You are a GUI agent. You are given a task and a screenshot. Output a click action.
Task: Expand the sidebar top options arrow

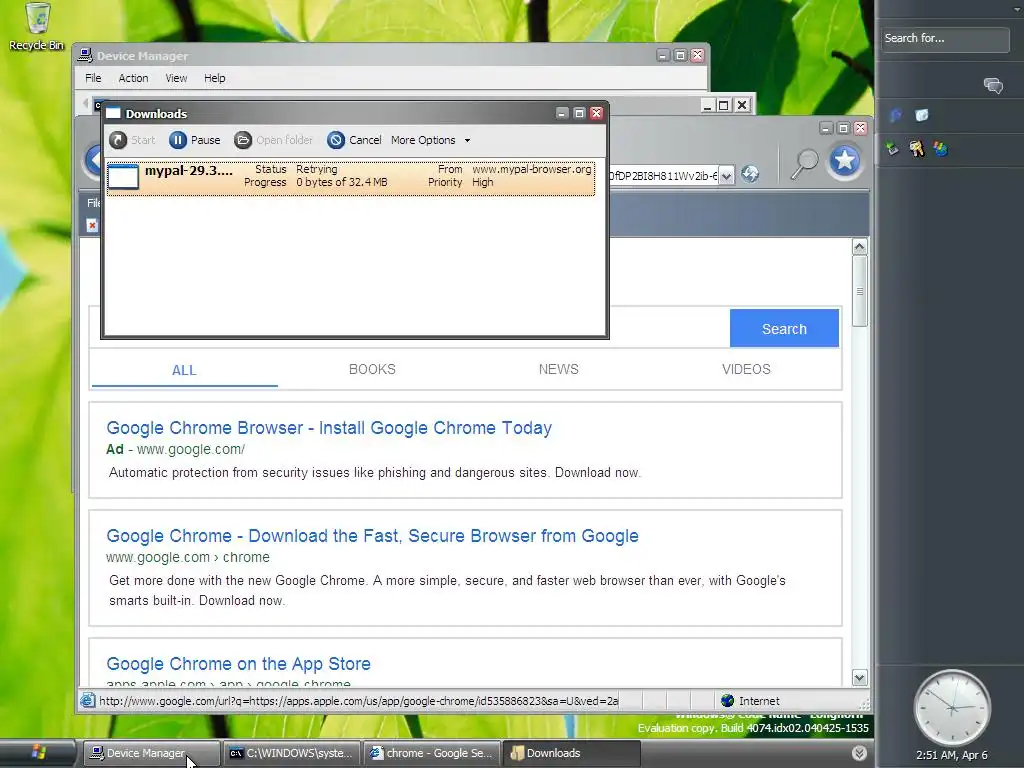click(1017, 9)
